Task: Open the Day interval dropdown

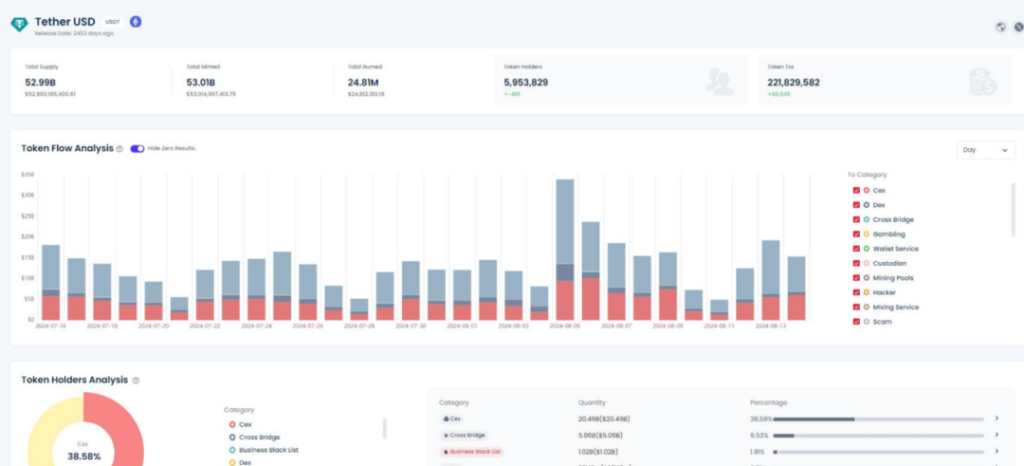Action: 985,150
